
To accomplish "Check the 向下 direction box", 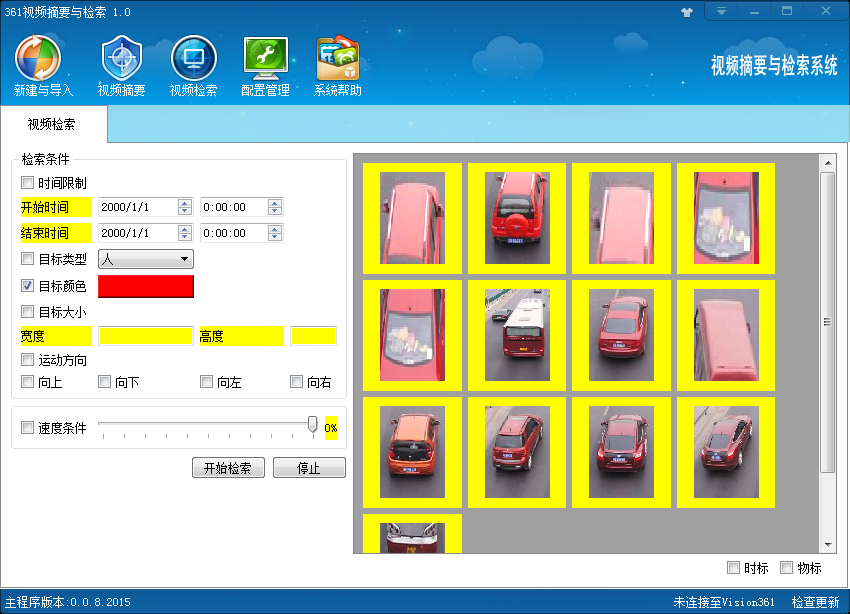I will (104, 382).
